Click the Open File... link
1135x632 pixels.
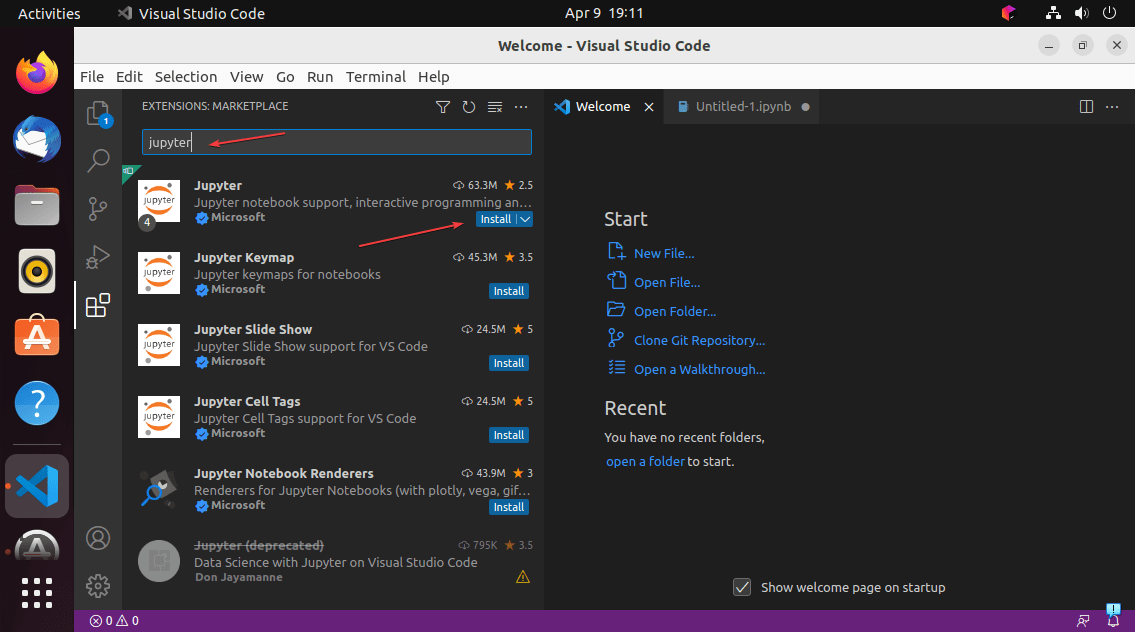[x=667, y=282]
